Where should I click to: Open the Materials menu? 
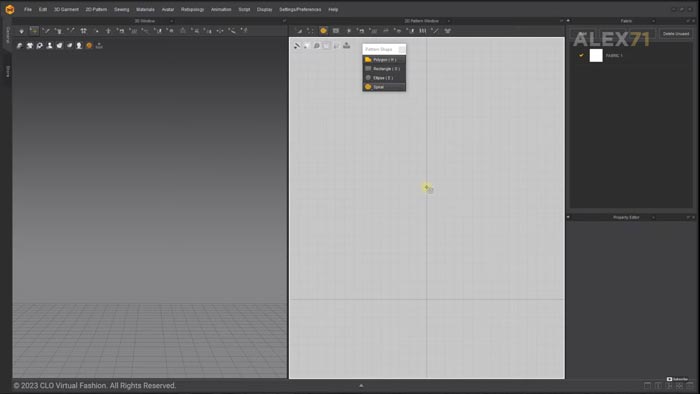[145, 9]
